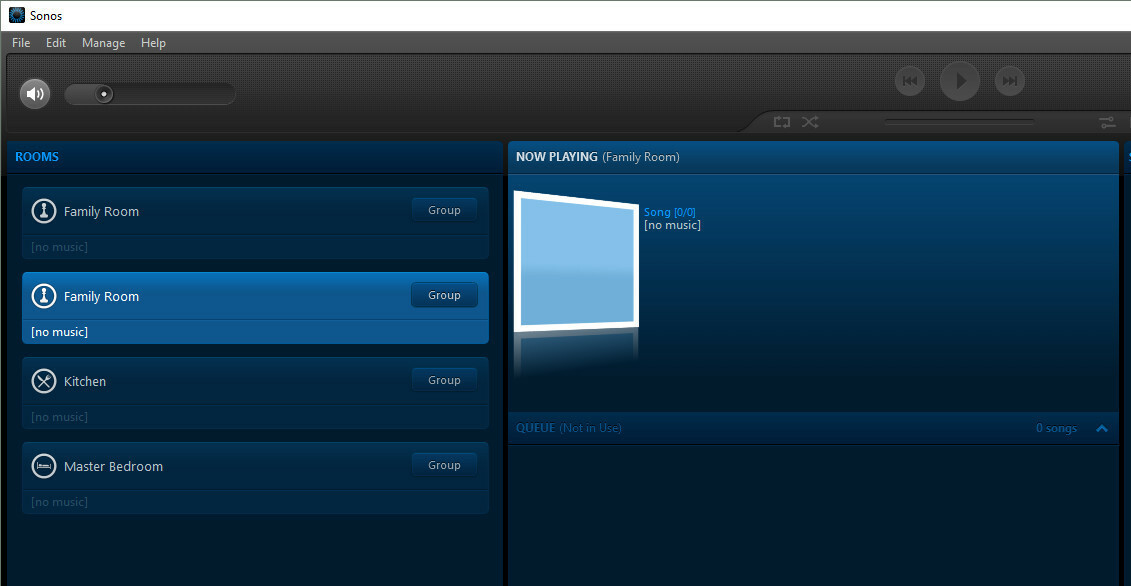
Task: Adjust the volume slider knob
Action: [x=105, y=94]
